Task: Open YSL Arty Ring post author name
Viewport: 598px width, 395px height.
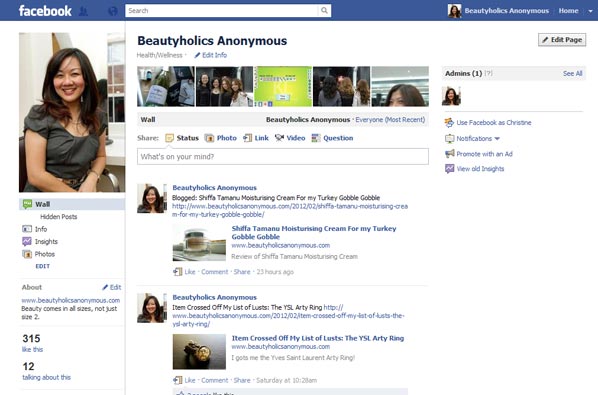Action: [214, 297]
